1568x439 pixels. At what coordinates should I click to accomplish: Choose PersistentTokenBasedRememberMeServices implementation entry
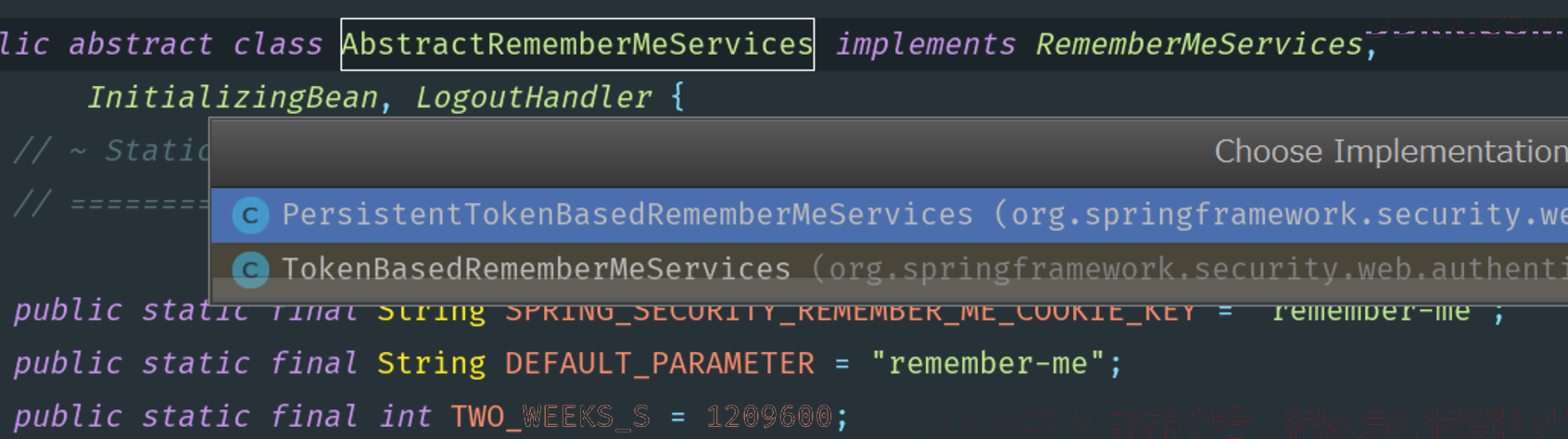890,216
